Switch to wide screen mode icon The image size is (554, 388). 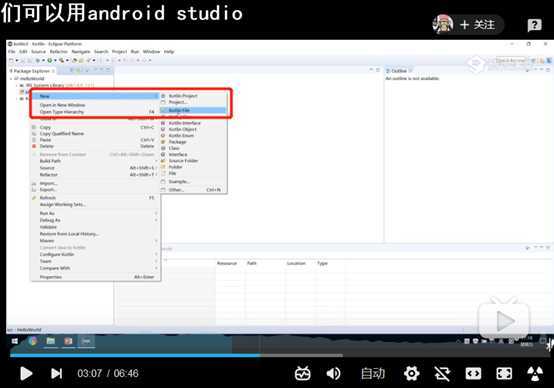(x=473, y=373)
